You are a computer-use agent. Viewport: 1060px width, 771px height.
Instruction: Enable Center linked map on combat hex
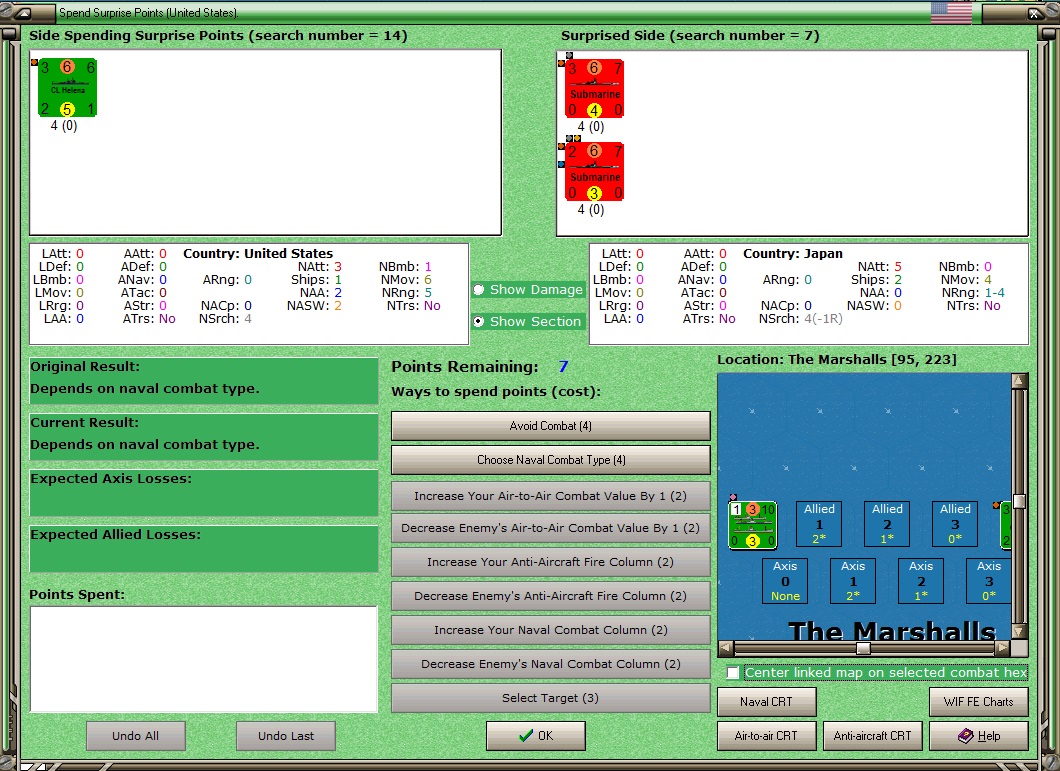point(733,672)
